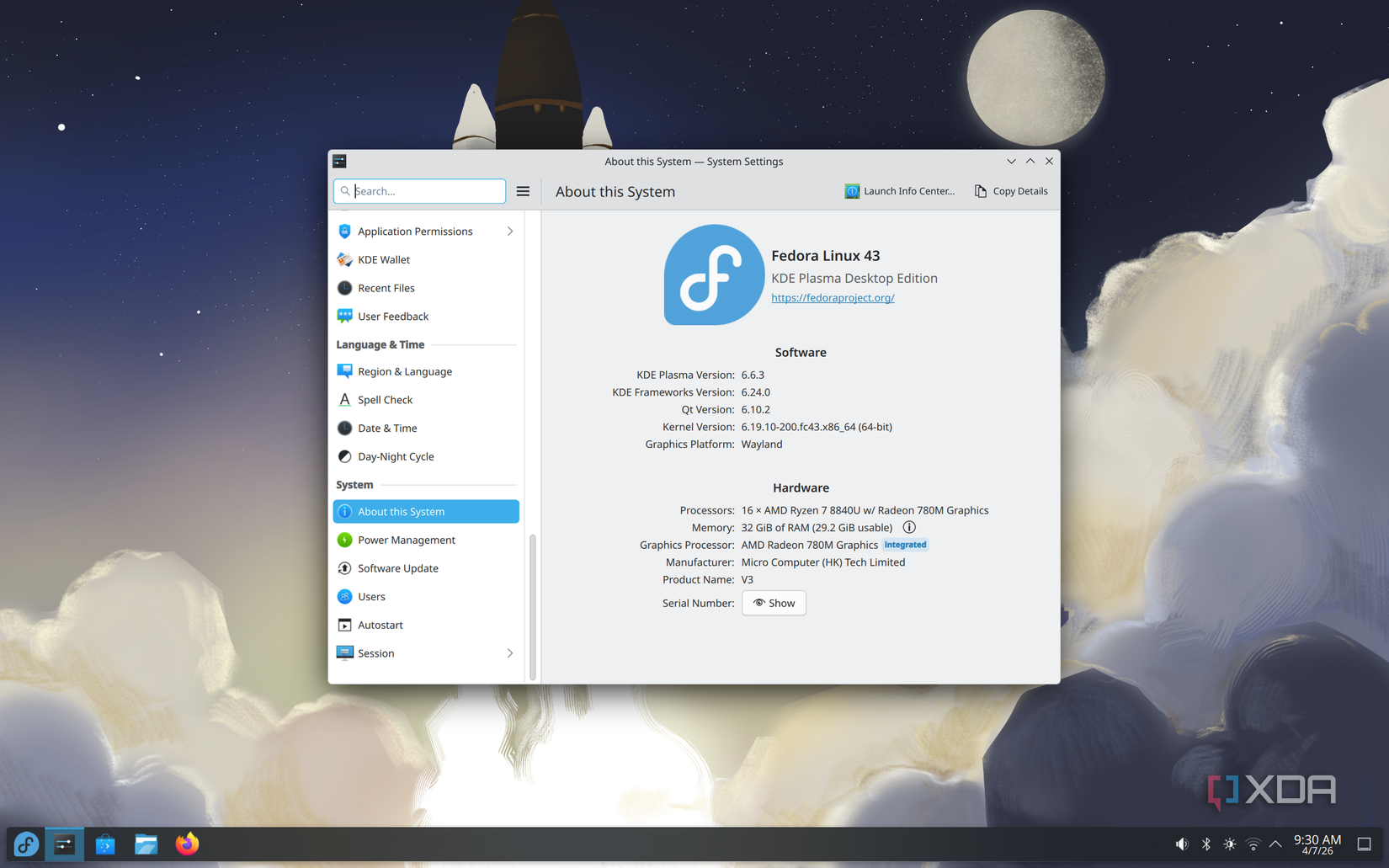This screenshot has height=868, width=1389.
Task: Open the hamburger menu next to search
Action: click(x=523, y=191)
